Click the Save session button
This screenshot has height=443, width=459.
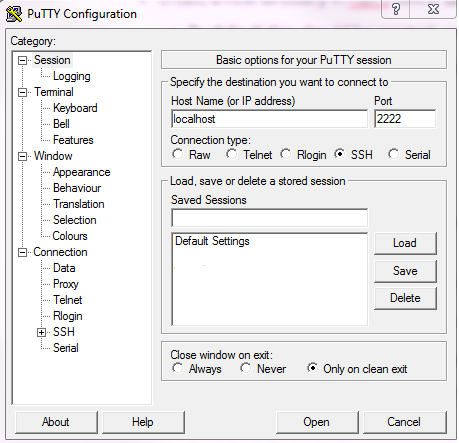(x=405, y=271)
